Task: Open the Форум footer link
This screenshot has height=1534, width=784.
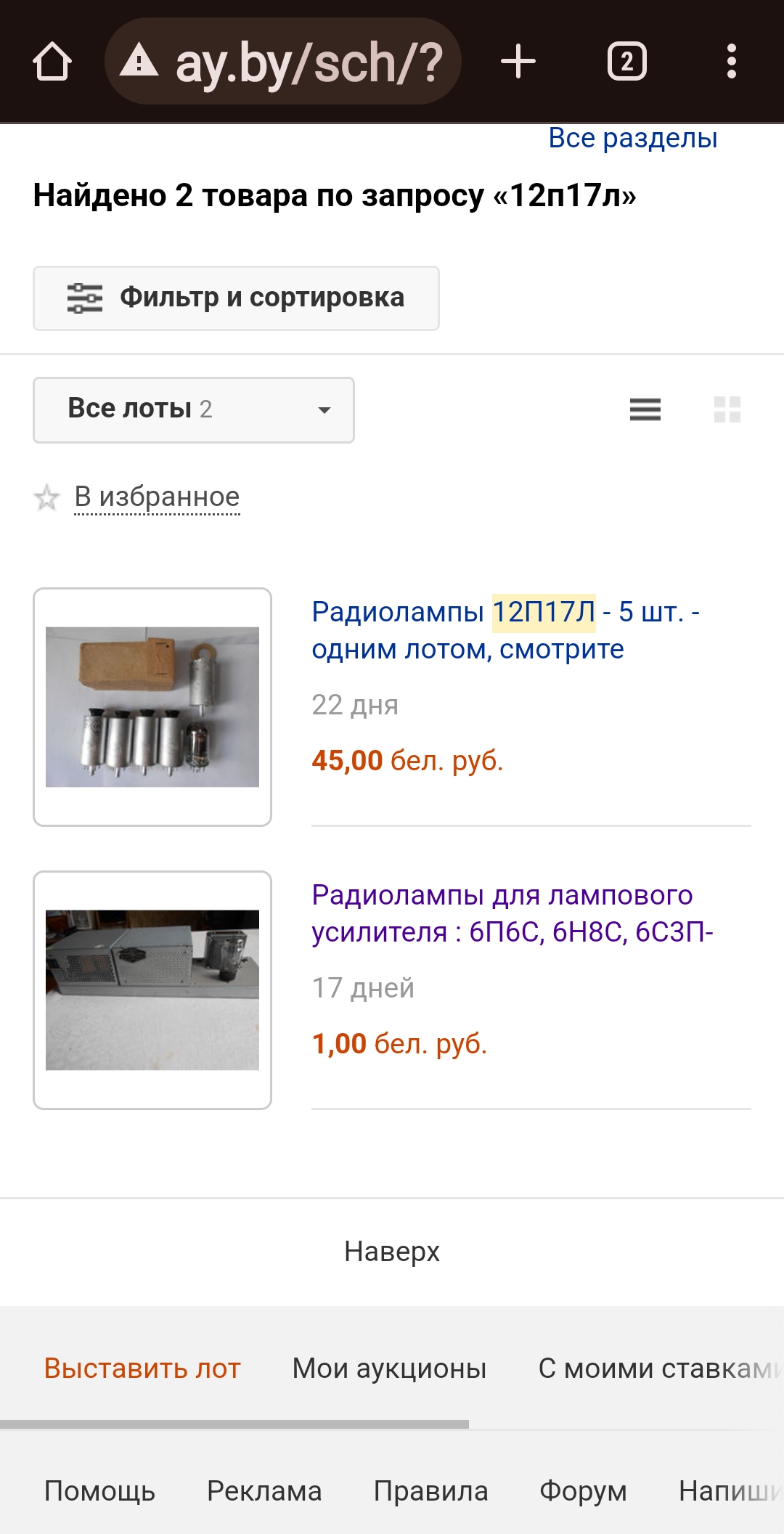Action: coord(583,1491)
